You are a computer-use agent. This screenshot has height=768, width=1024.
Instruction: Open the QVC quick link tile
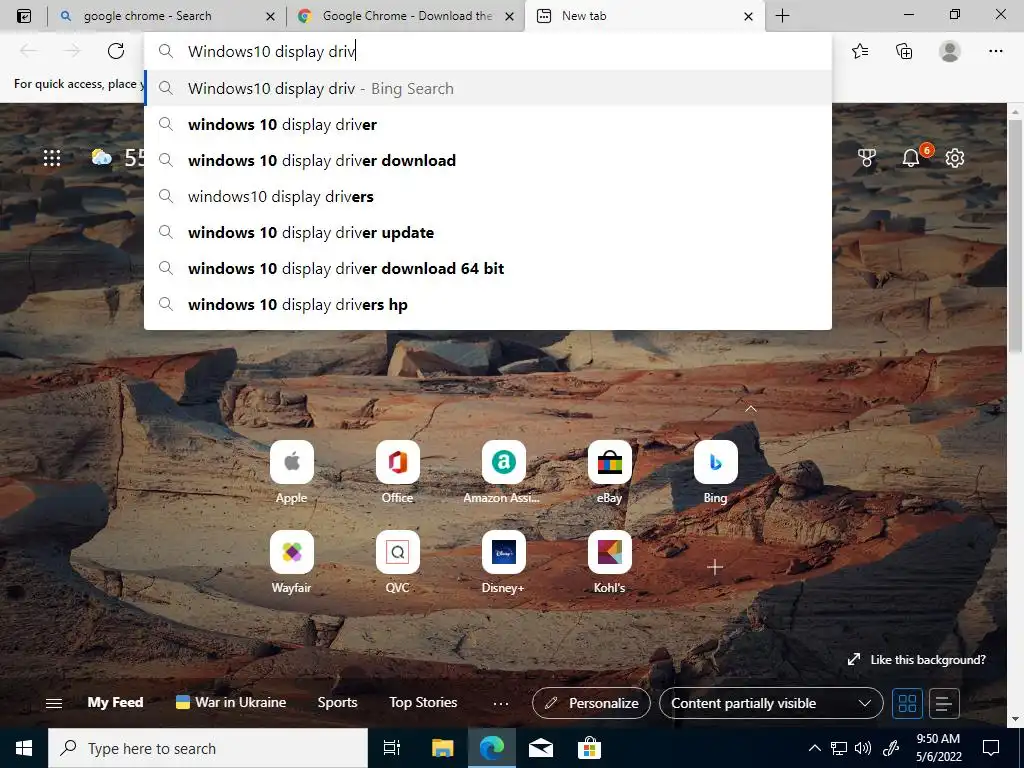[398, 552]
